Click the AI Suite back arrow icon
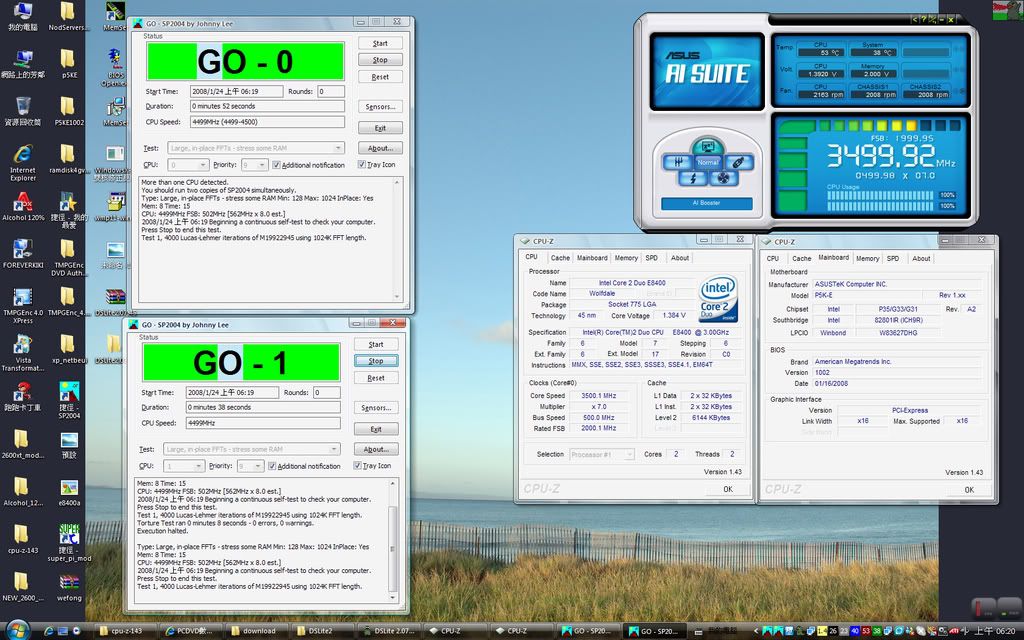1024x640 pixels. click(x=915, y=20)
